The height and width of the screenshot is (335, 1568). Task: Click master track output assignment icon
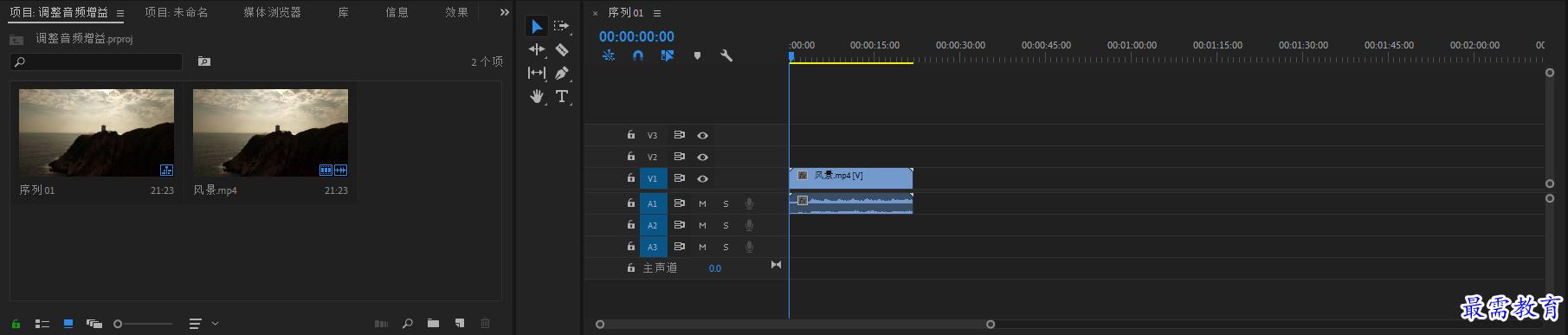coord(776,265)
